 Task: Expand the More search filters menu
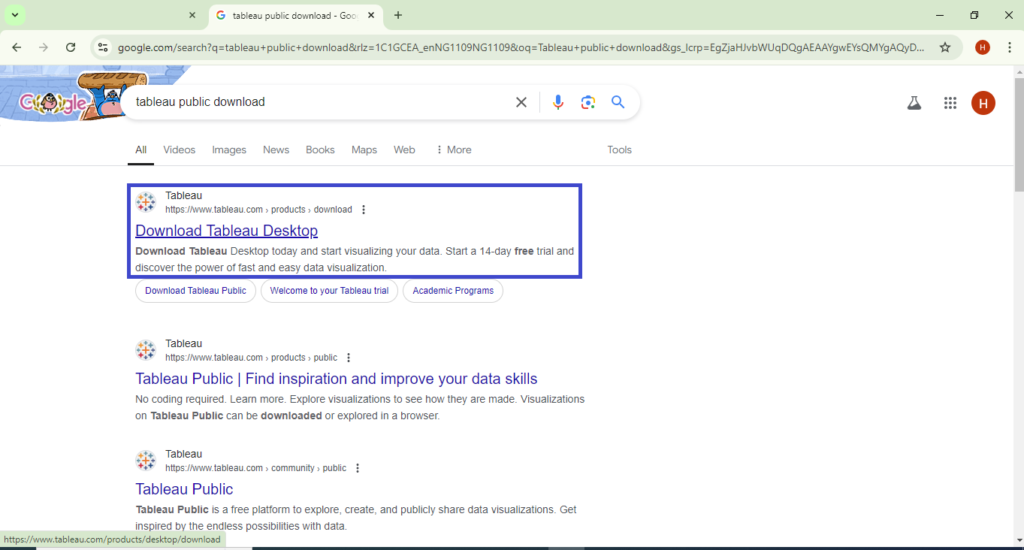point(453,150)
